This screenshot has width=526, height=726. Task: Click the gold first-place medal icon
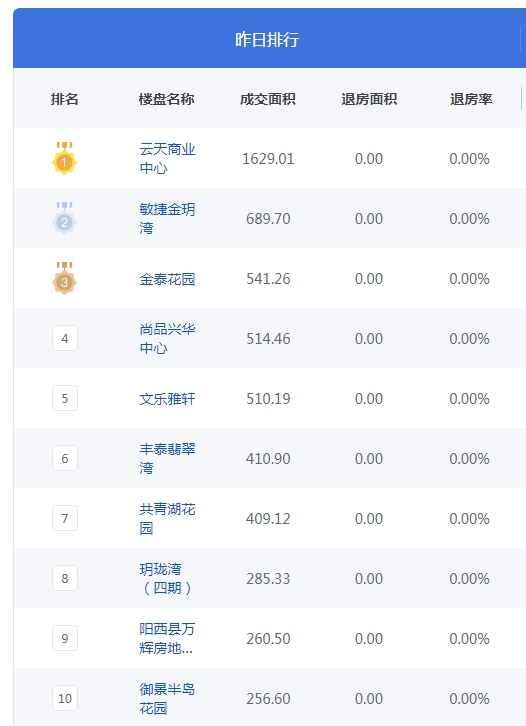tap(64, 158)
